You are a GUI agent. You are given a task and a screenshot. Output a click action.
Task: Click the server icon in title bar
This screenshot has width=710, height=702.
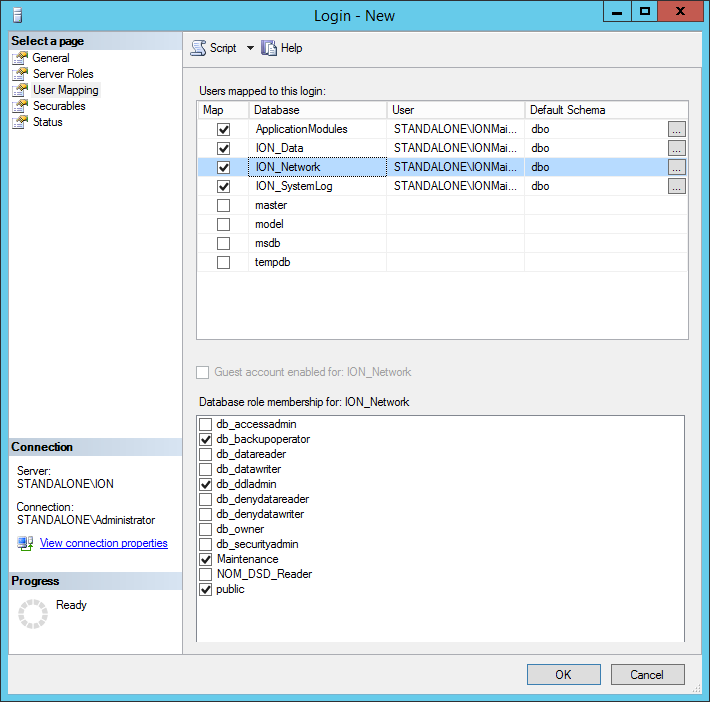(x=17, y=15)
